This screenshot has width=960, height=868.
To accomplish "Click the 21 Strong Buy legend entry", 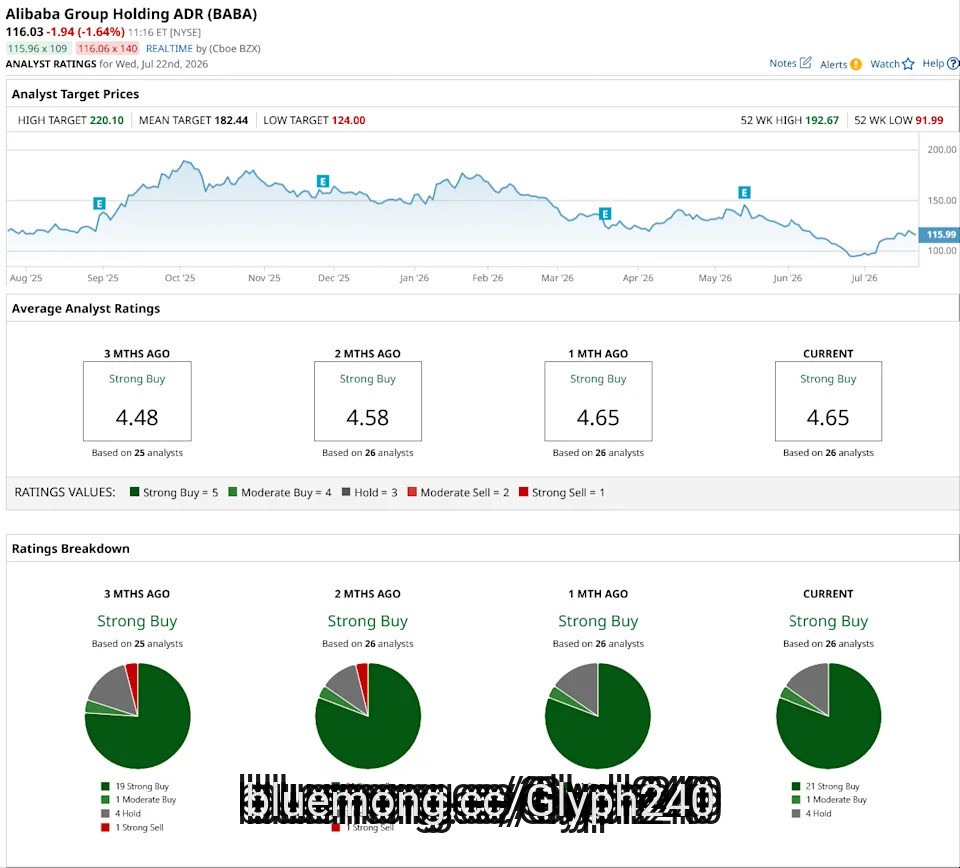I will (x=825, y=786).
